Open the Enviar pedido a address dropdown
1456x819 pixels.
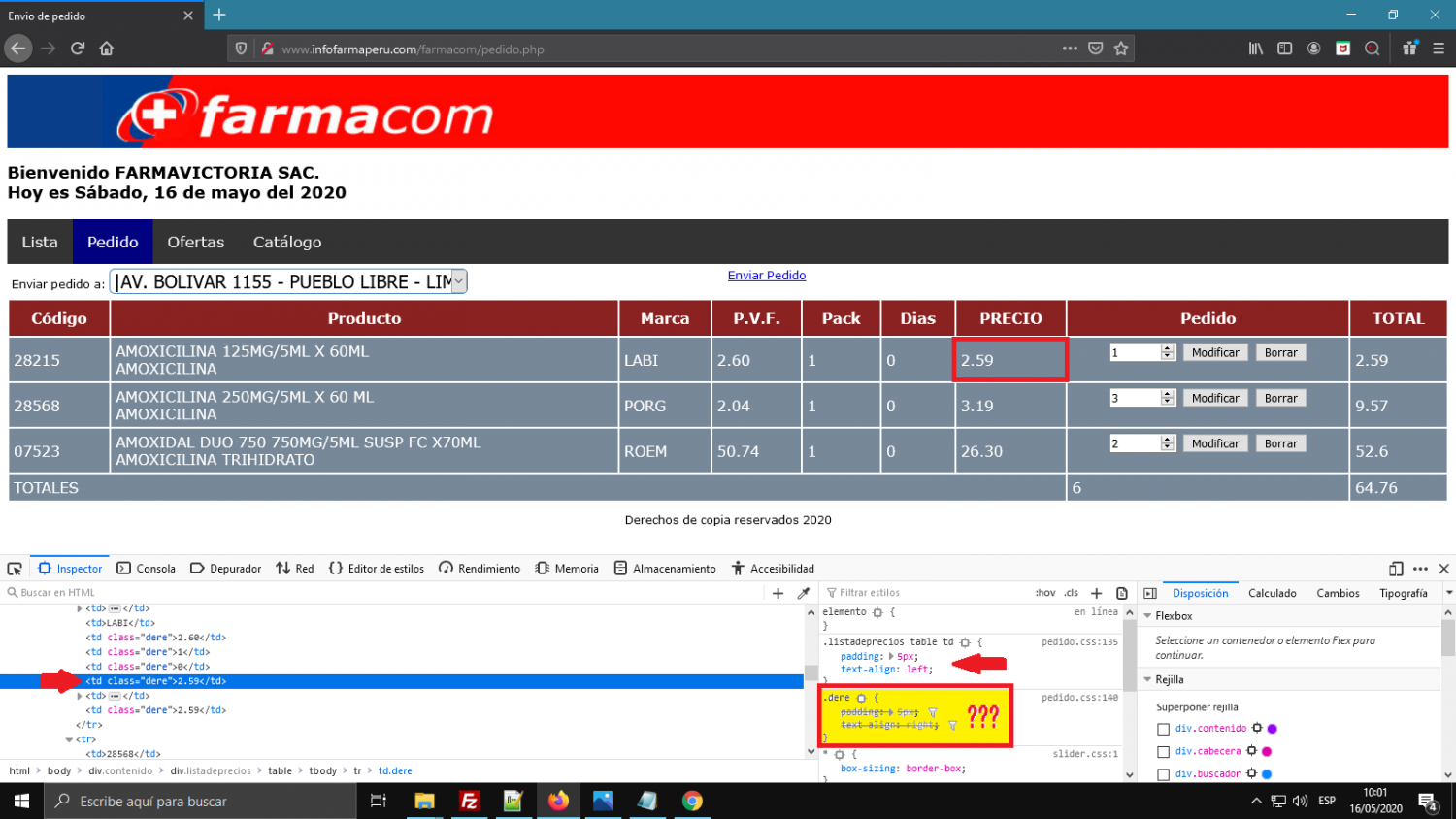[x=288, y=281]
